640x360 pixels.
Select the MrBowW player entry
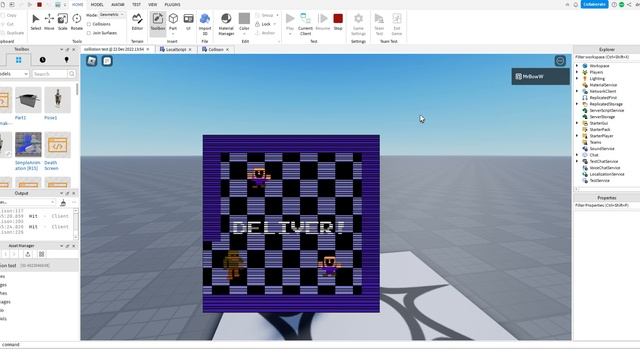[x=540, y=76]
